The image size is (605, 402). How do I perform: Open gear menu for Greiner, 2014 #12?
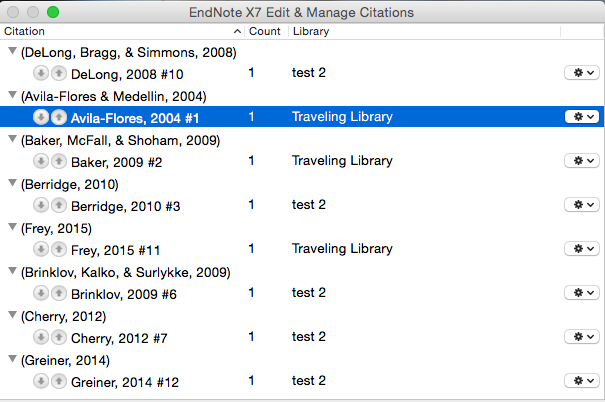click(x=580, y=382)
